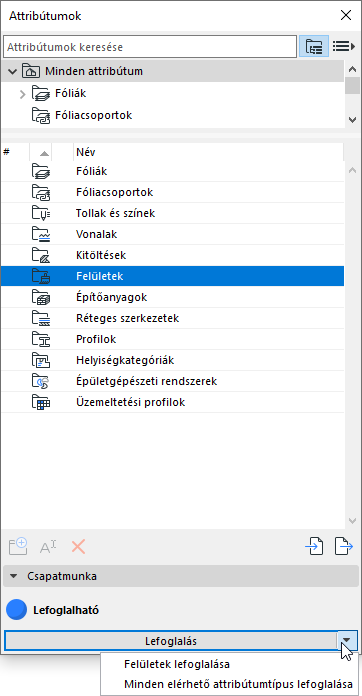Viewport: 362px width, 696px height.
Task: Click the import attributes icon
Action: coord(314,546)
